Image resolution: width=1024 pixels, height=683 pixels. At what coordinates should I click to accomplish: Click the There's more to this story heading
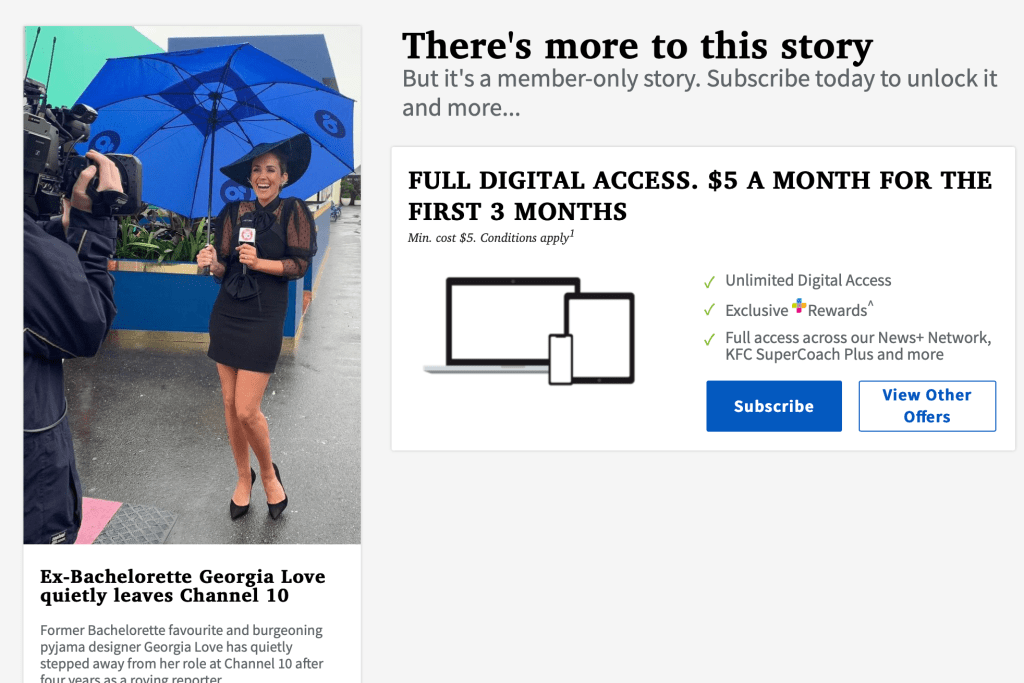coord(637,46)
